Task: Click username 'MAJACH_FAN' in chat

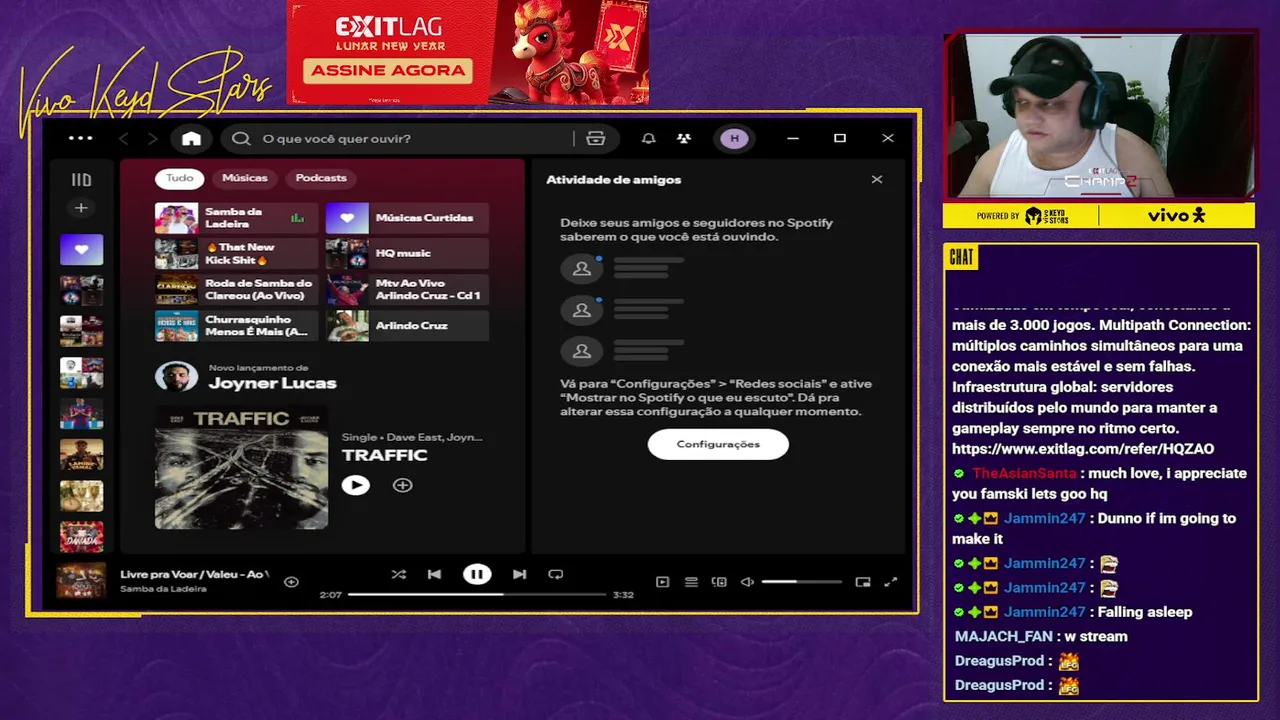Action: pos(1003,636)
